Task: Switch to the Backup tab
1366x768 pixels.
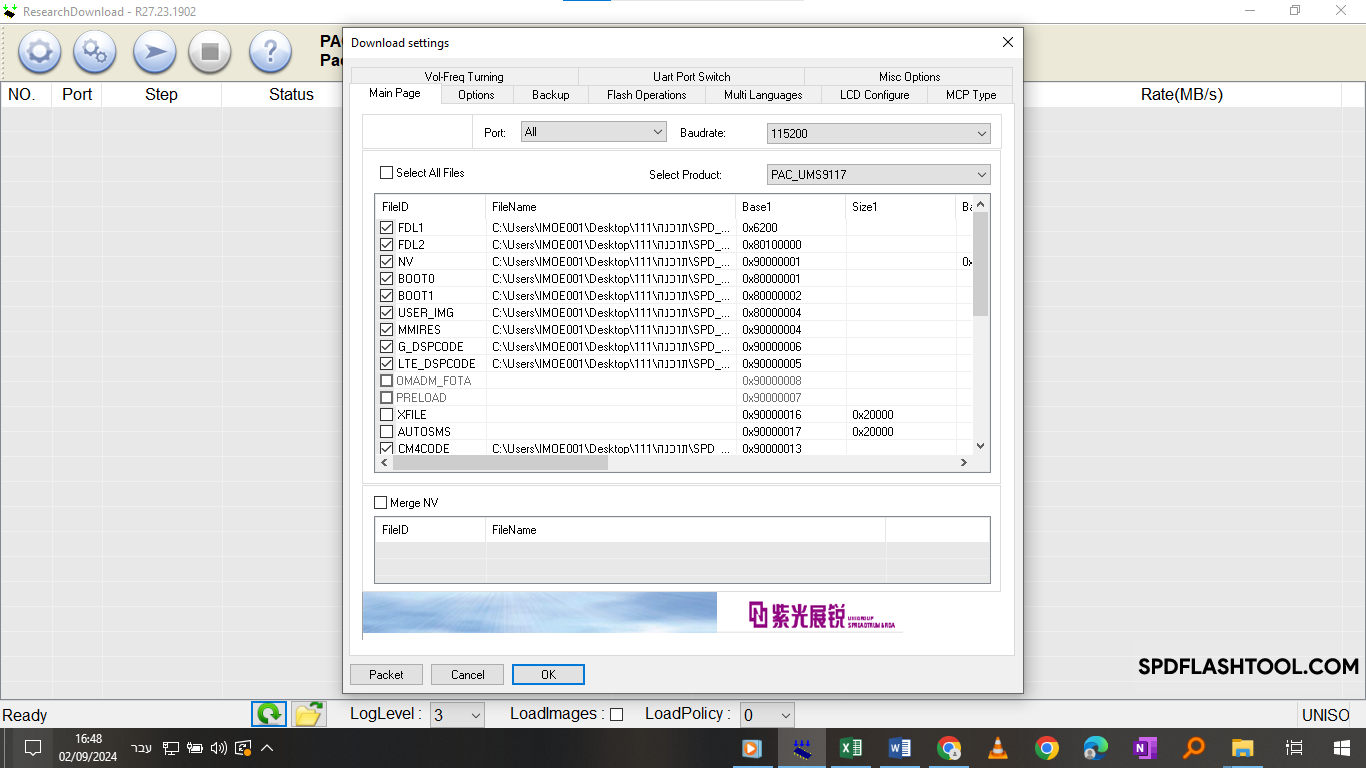Action: (550, 95)
